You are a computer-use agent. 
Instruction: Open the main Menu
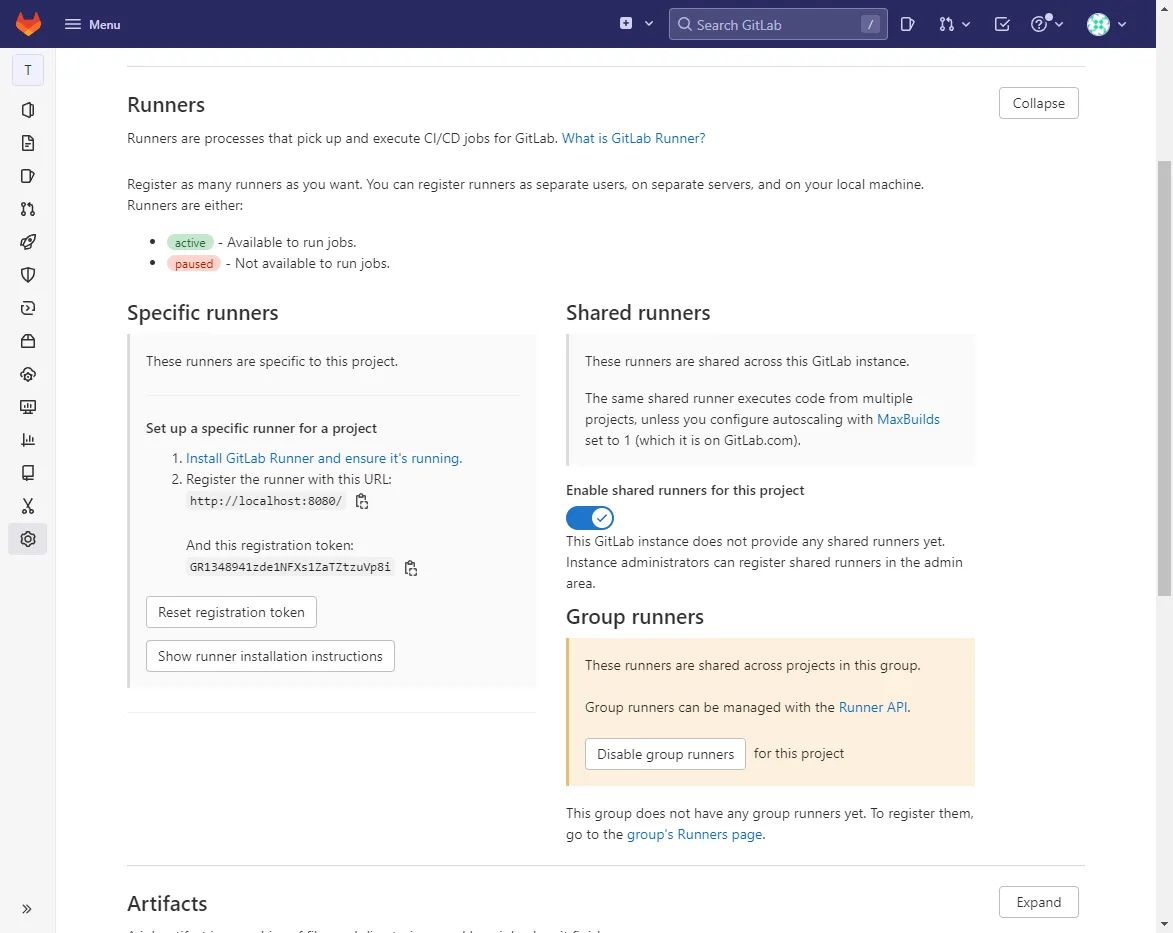pyautogui.click(x=92, y=24)
